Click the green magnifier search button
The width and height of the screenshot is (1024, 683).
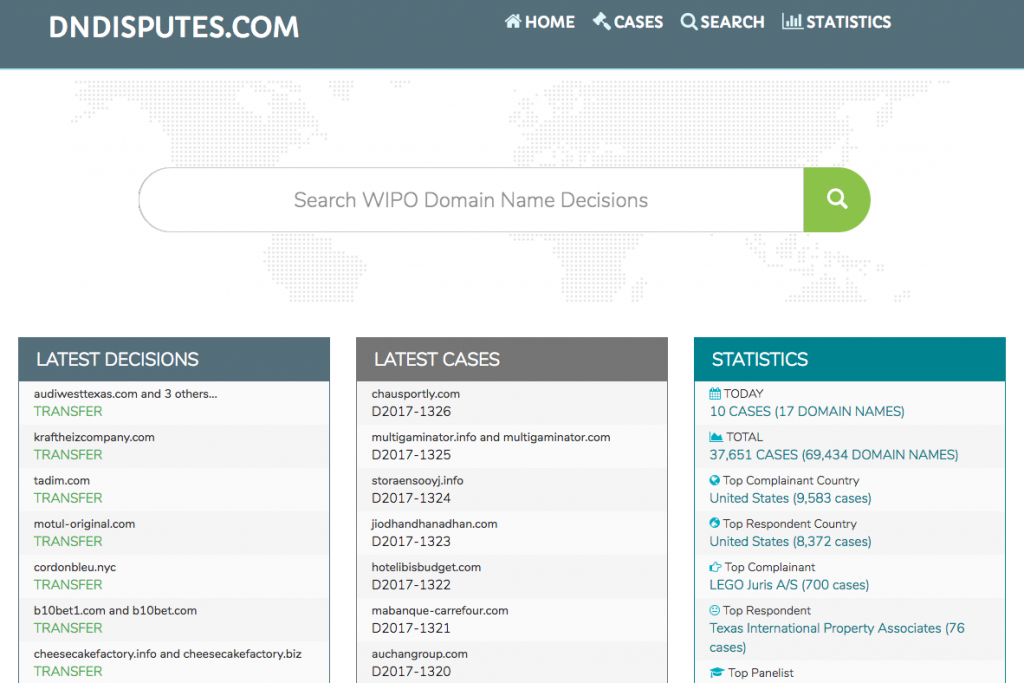pos(837,199)
